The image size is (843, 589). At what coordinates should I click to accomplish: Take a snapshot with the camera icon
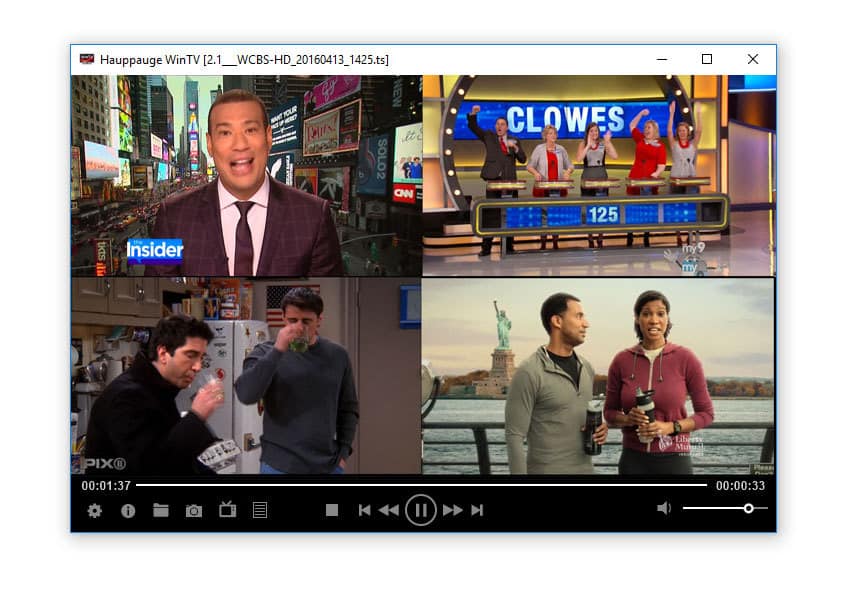194,511
